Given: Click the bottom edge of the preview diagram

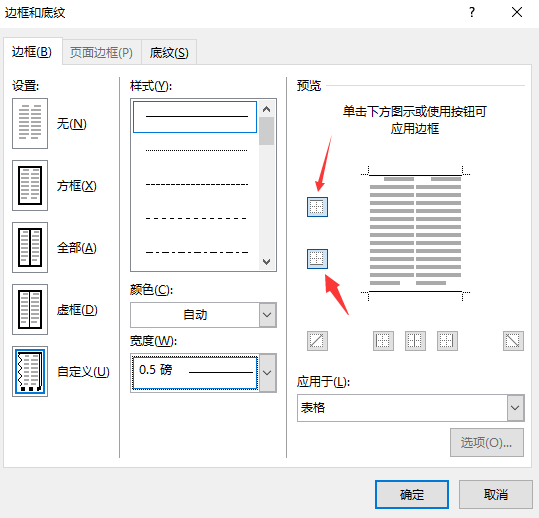Looking at the screenshot, I should [x=415, y=291].
